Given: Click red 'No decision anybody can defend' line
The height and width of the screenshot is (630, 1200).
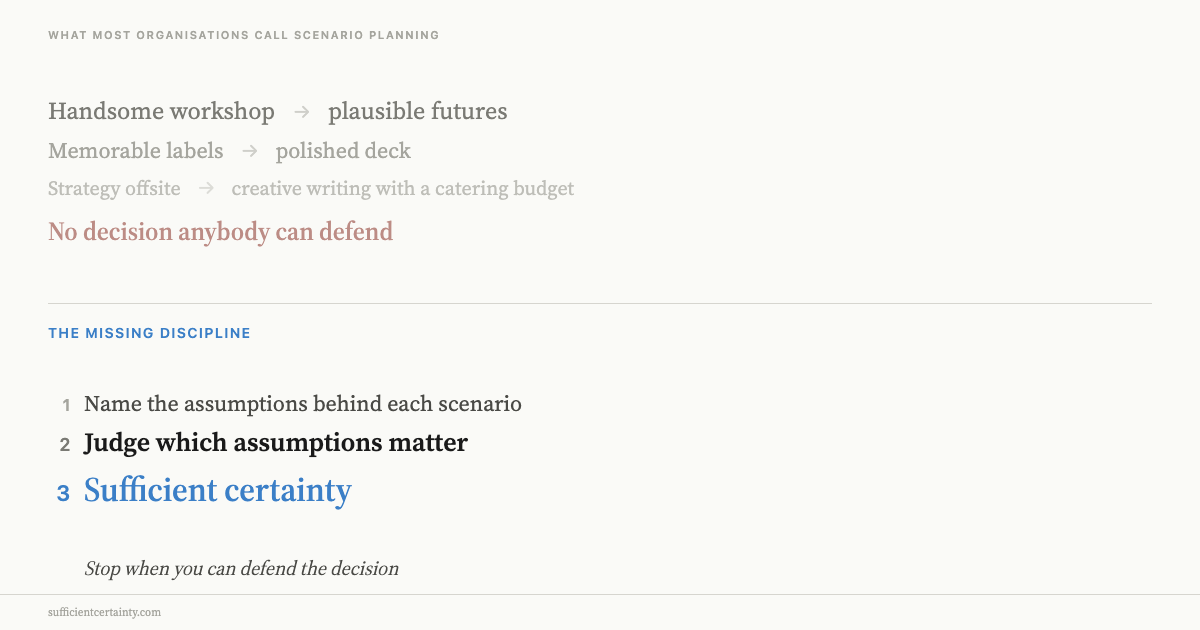Looking at the screenshot, I should (220, 232).
